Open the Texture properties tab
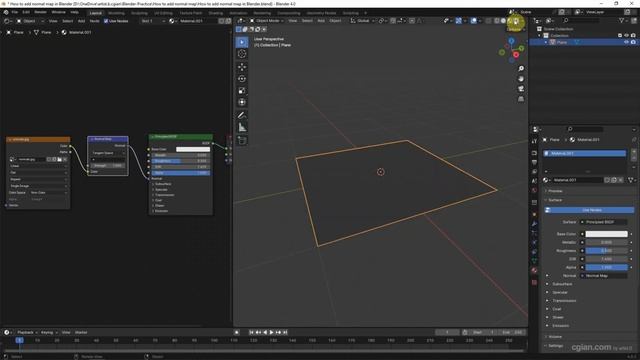This screenshot has height=360, width=640. click(534, 282)
